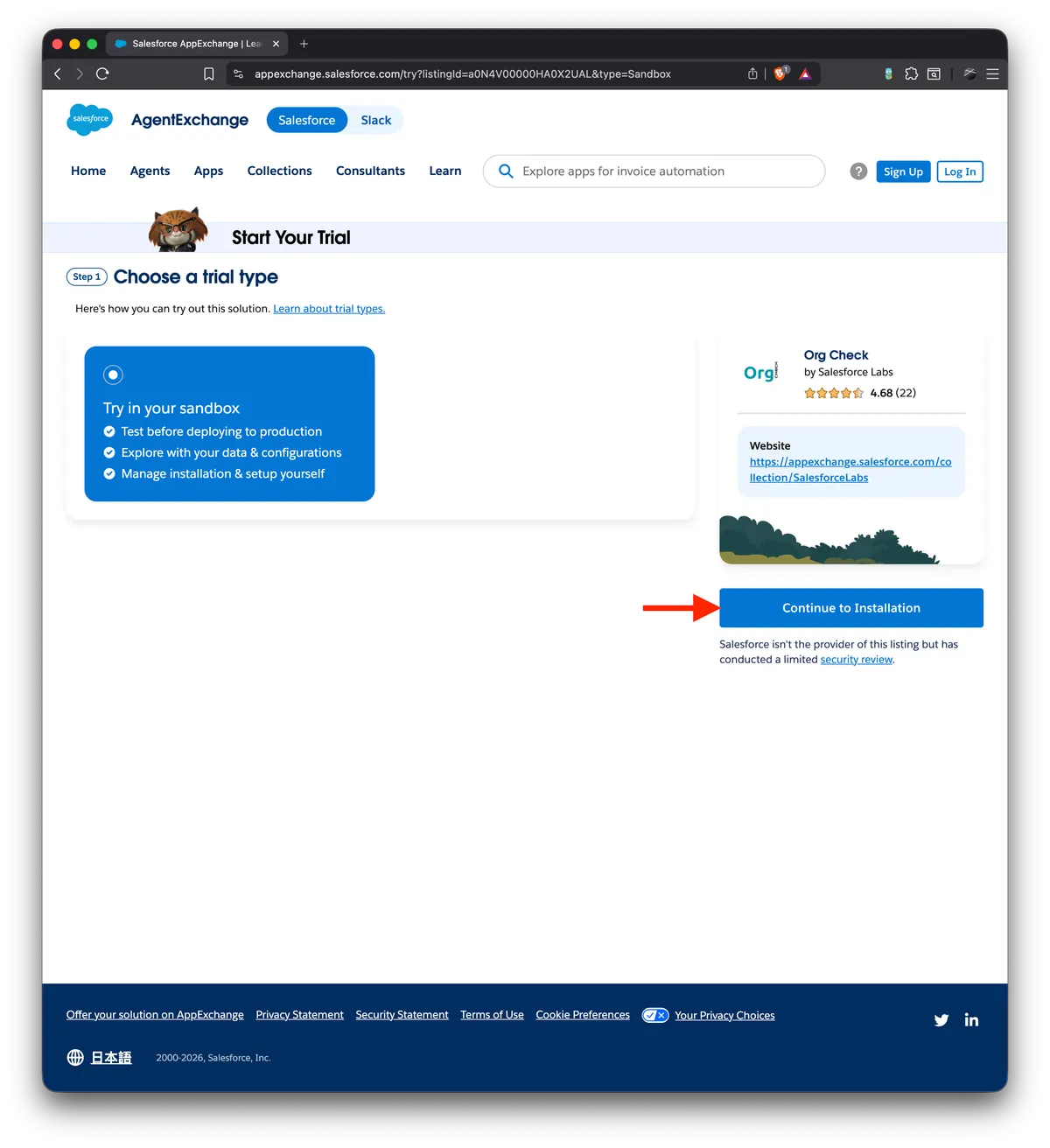Open Brave Shields lion icon
Image resolution: width=1050 pixels, height=1148 pixels.
click(x=780, y=73)
